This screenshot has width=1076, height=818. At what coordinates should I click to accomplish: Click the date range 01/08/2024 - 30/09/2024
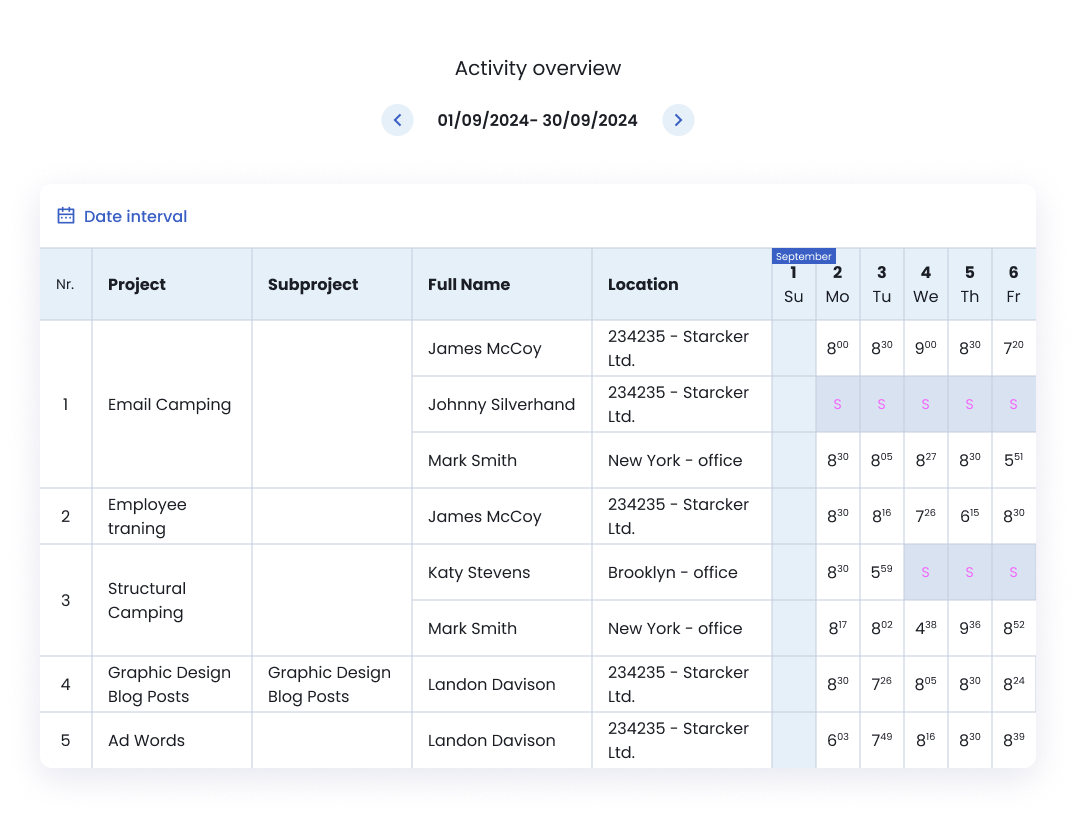click(x=538, y=119)
